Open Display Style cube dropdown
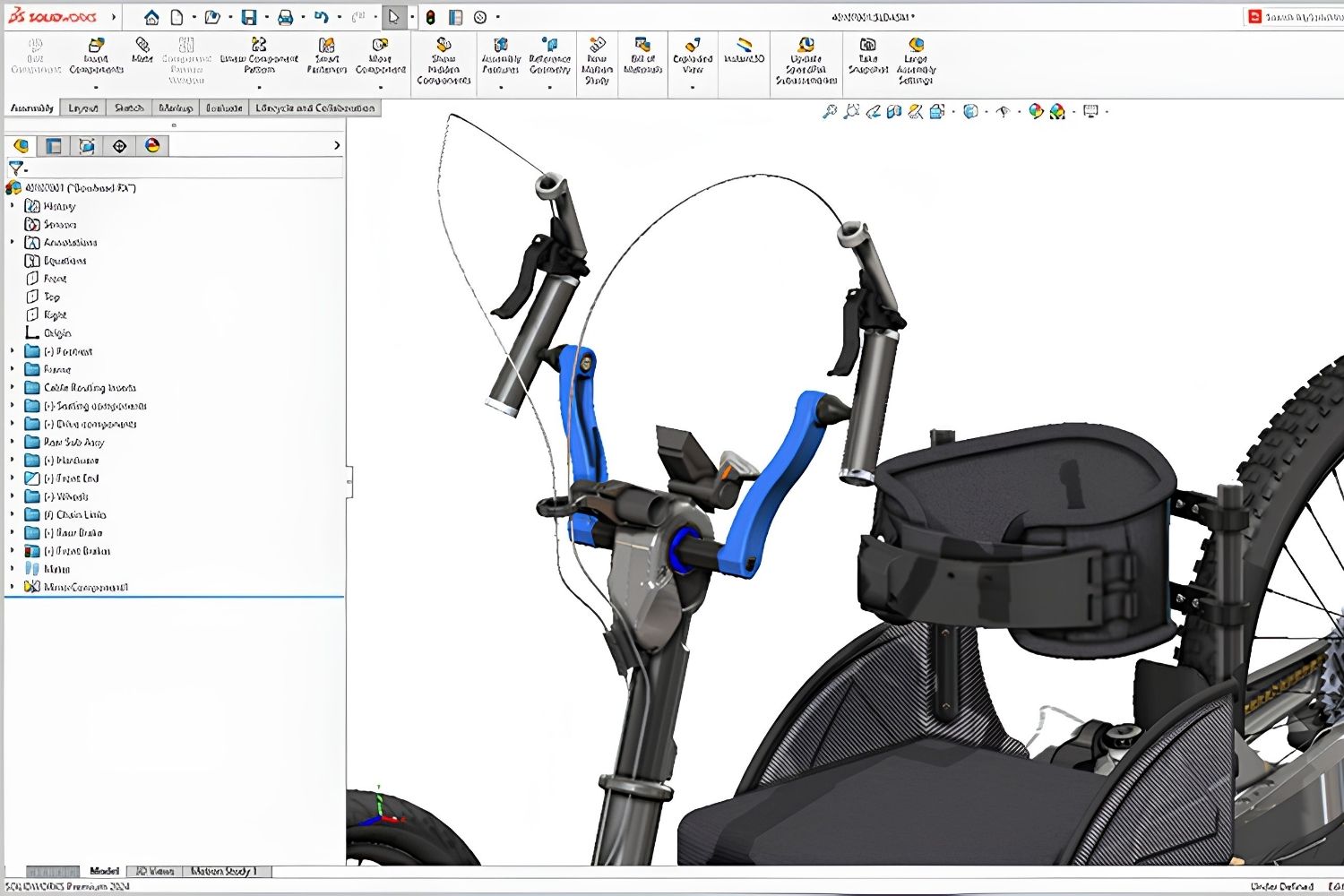The height and width of the screenshot is (896, 1344). click(970, 111)
